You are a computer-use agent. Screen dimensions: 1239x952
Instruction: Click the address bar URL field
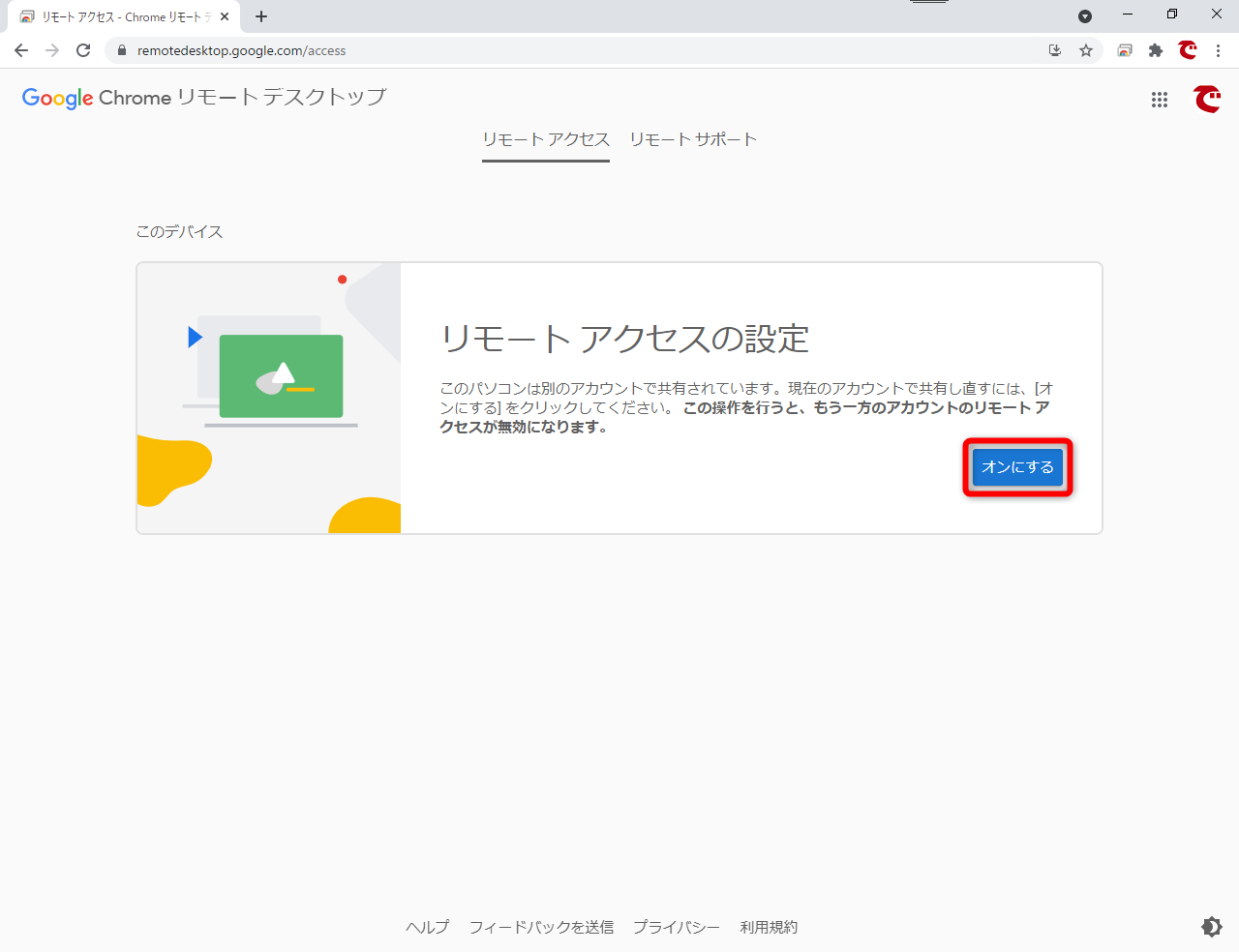click(581, 50)
